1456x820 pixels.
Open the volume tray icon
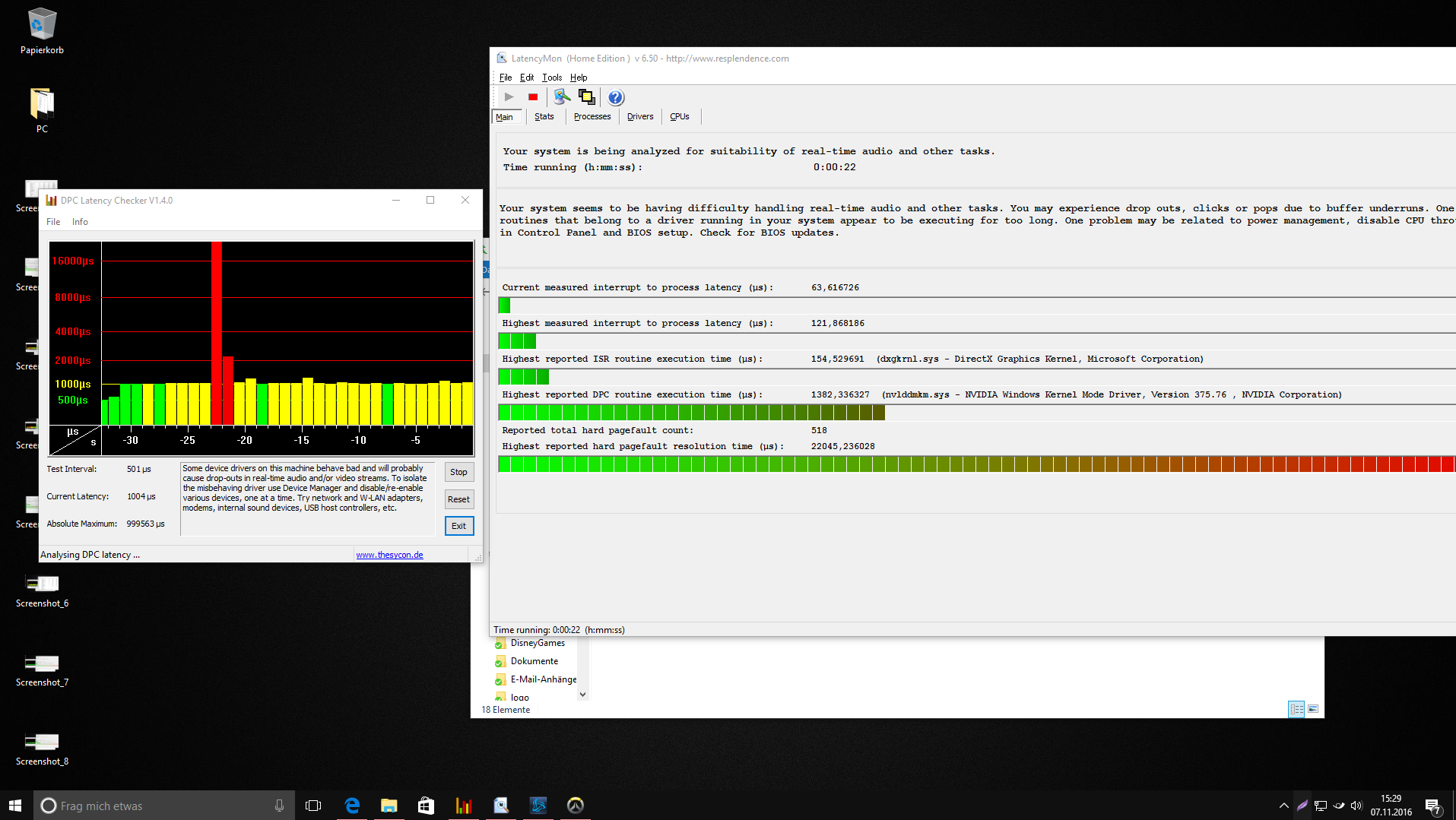pos(1356,806)
